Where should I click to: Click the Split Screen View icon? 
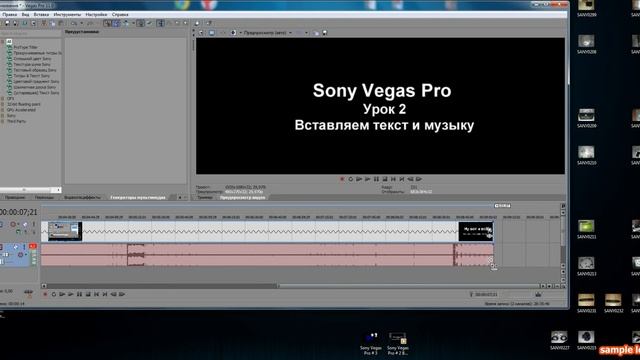233,33
